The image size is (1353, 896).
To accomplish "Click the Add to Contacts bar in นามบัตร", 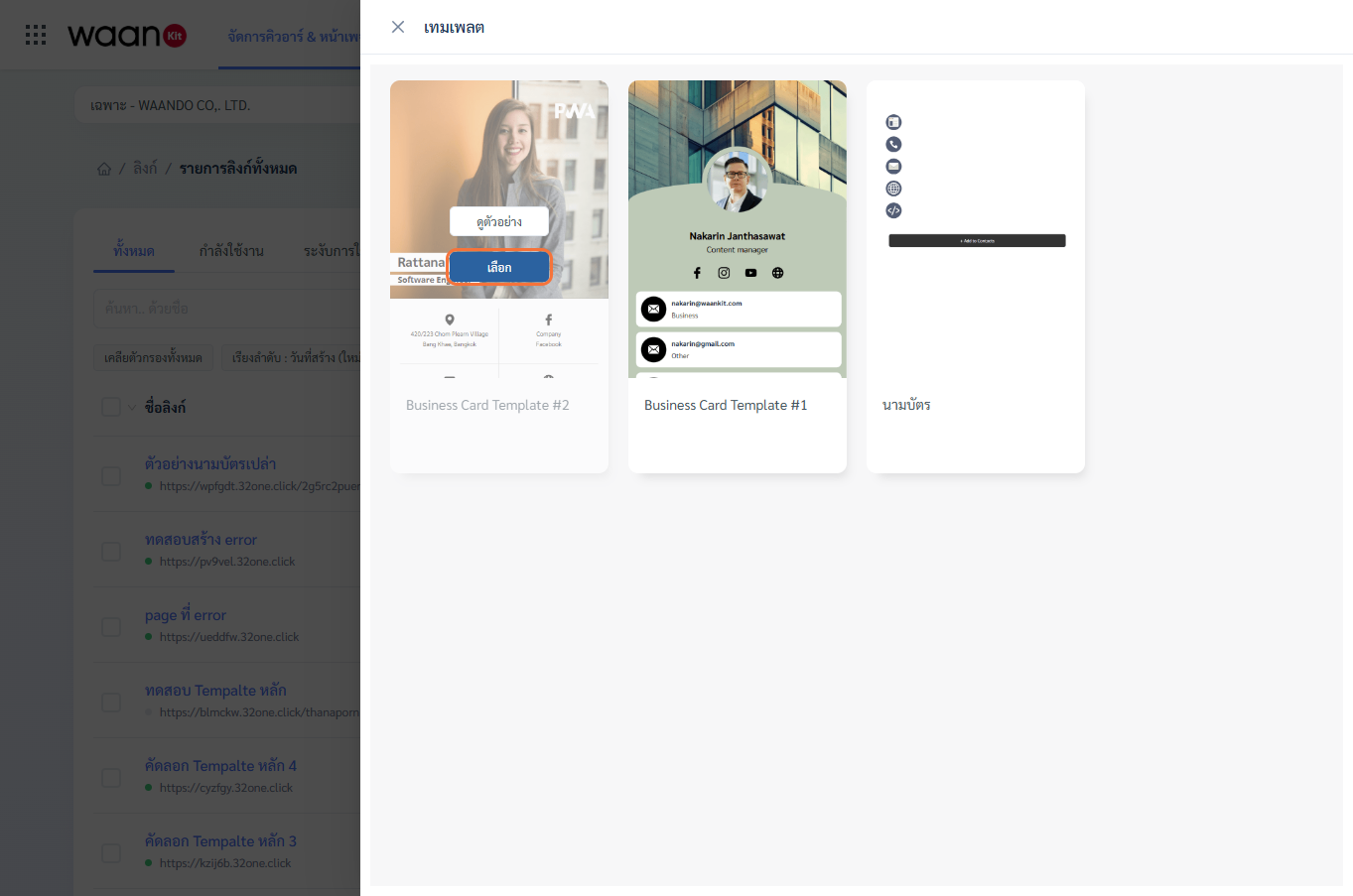I will [977, 241].
